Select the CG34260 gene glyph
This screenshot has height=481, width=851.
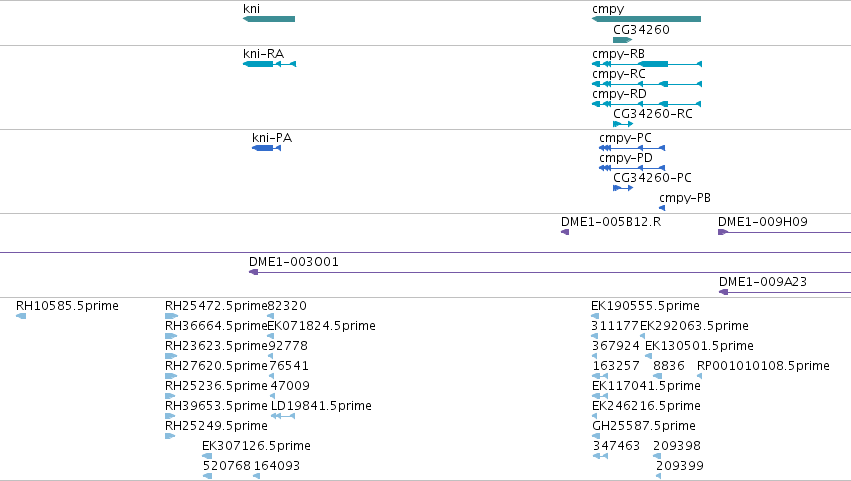click(x=623, y=40)
